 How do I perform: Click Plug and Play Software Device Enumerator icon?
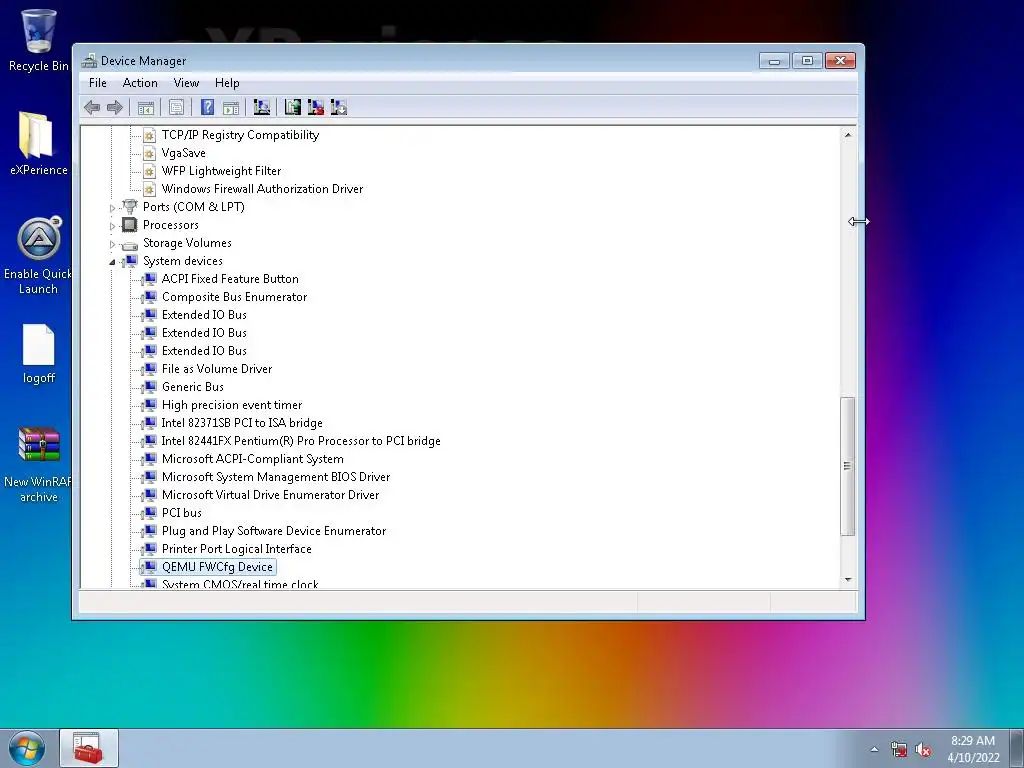(150, 531)
